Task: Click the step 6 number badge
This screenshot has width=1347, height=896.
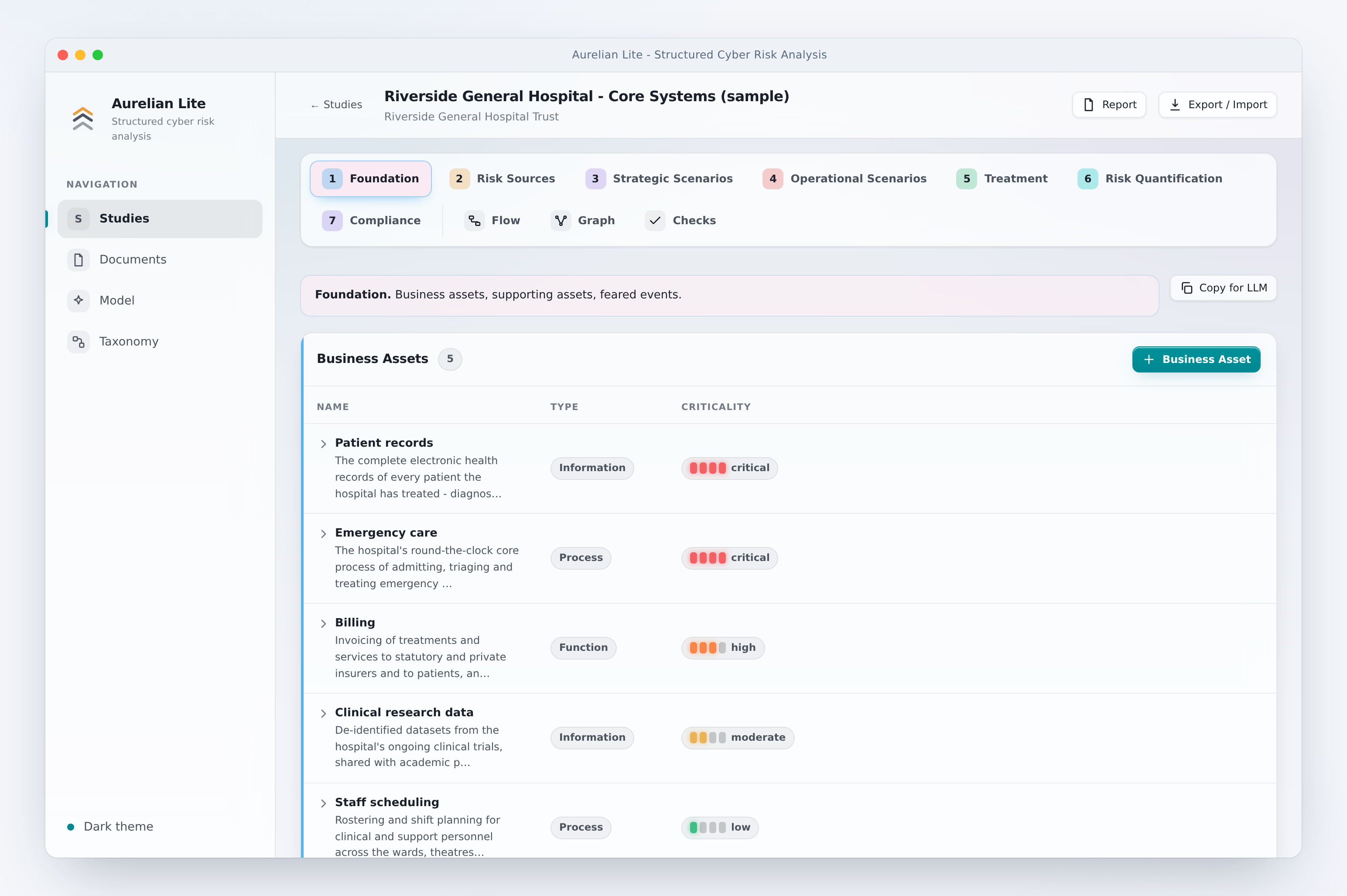Action: tap(1087, 179)
